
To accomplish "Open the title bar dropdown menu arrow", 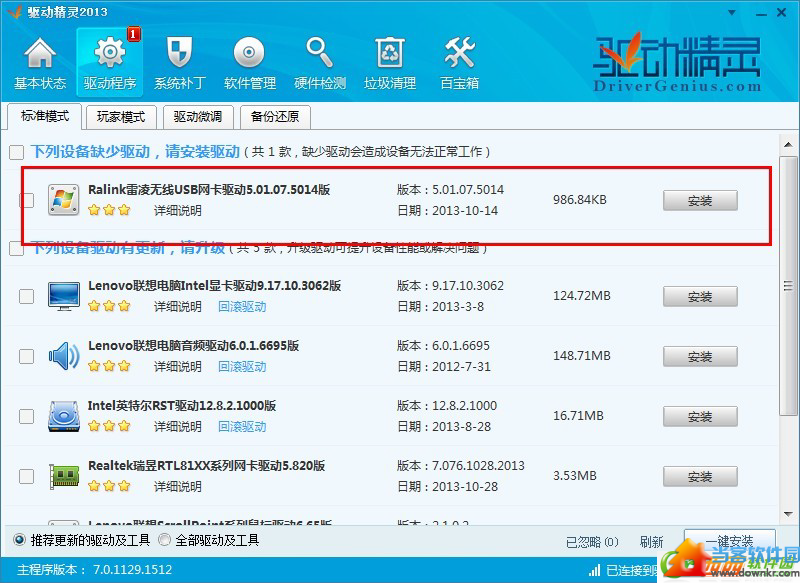I will click(732, 13).
